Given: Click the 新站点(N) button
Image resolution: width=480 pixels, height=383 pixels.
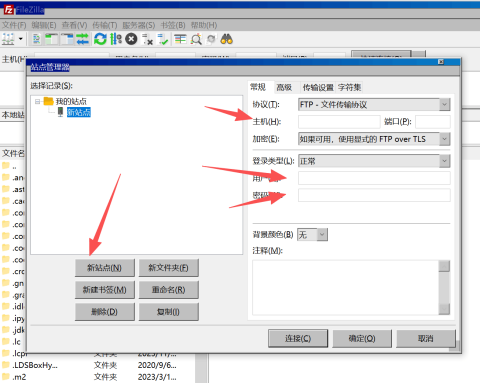Looking at the screenshot, I should click(x=105, y=268).
